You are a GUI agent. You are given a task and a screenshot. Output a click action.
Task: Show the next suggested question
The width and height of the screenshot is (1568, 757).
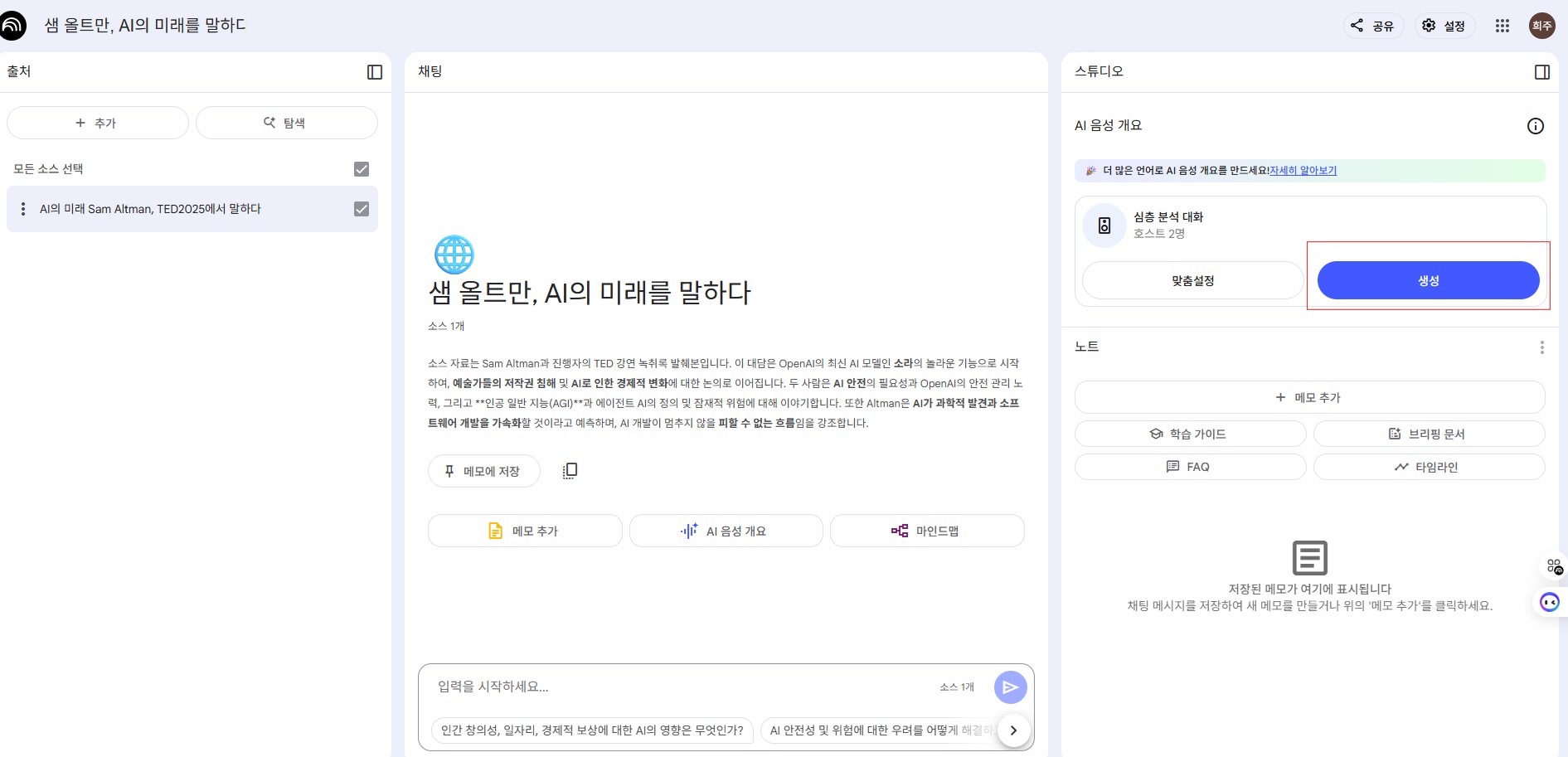[x=1013, y=730]
